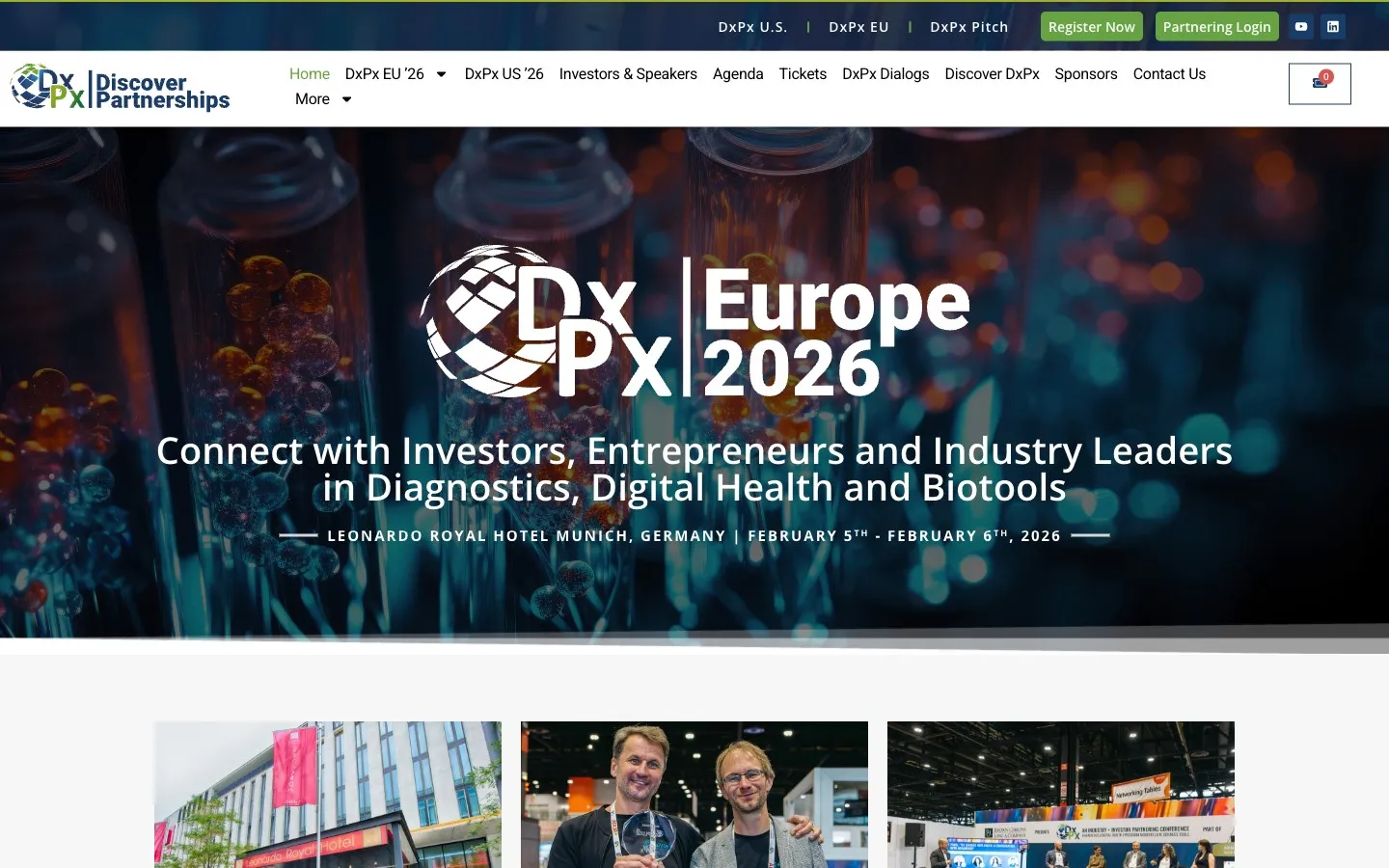The image size is (1389, 868).
Task: Follow the DxPx Pitch top link
Action: 969,27
